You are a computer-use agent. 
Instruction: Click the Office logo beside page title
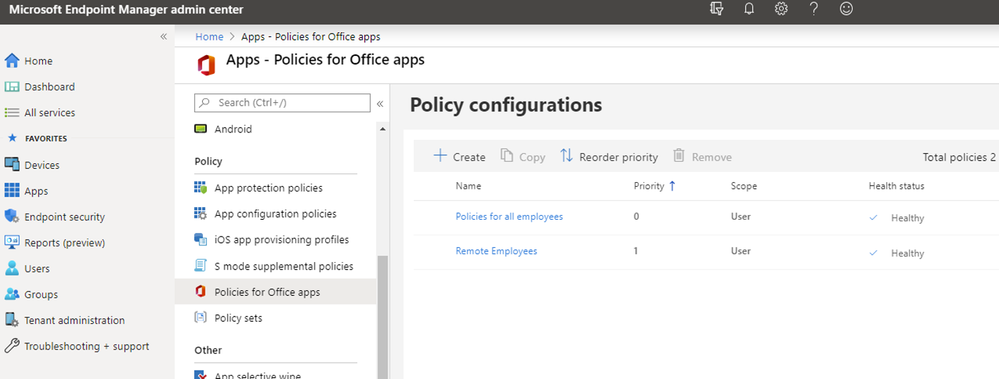coord(206,65)
